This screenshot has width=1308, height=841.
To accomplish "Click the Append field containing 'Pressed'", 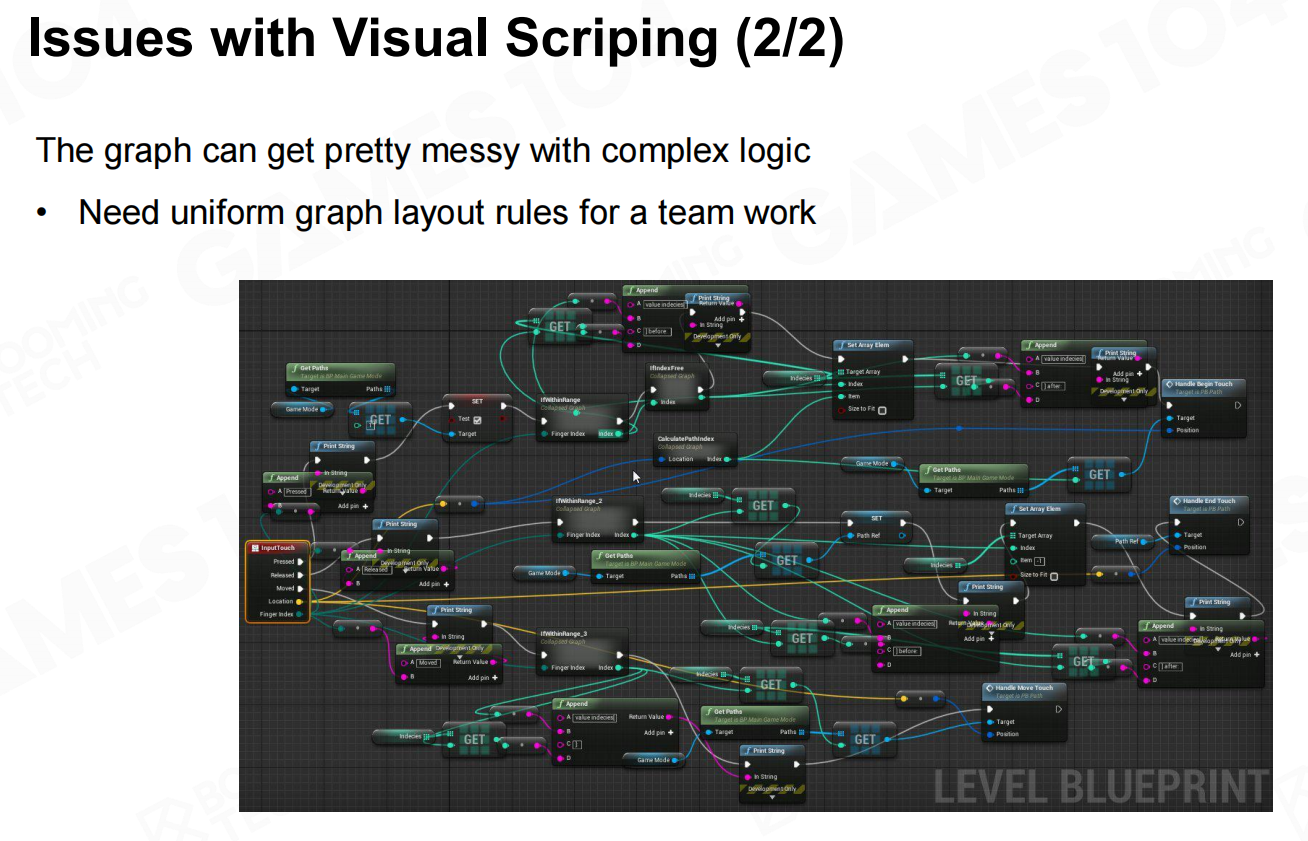I will tap(296, 492).
